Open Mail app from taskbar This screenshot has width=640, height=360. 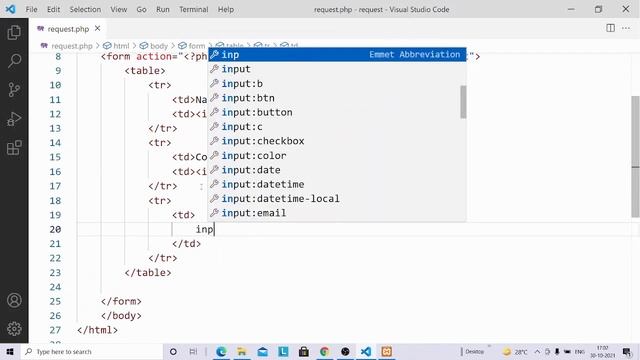click(262, 351)
